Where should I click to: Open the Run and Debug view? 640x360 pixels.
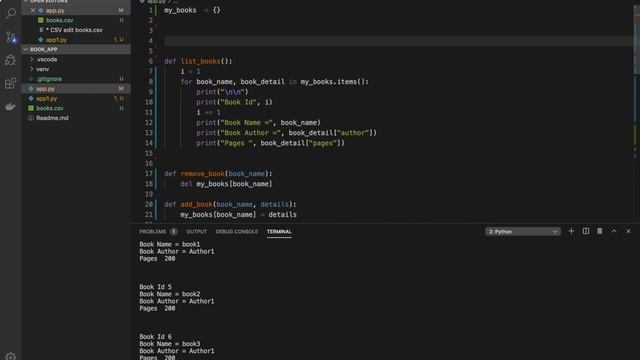tap(11, 60)
